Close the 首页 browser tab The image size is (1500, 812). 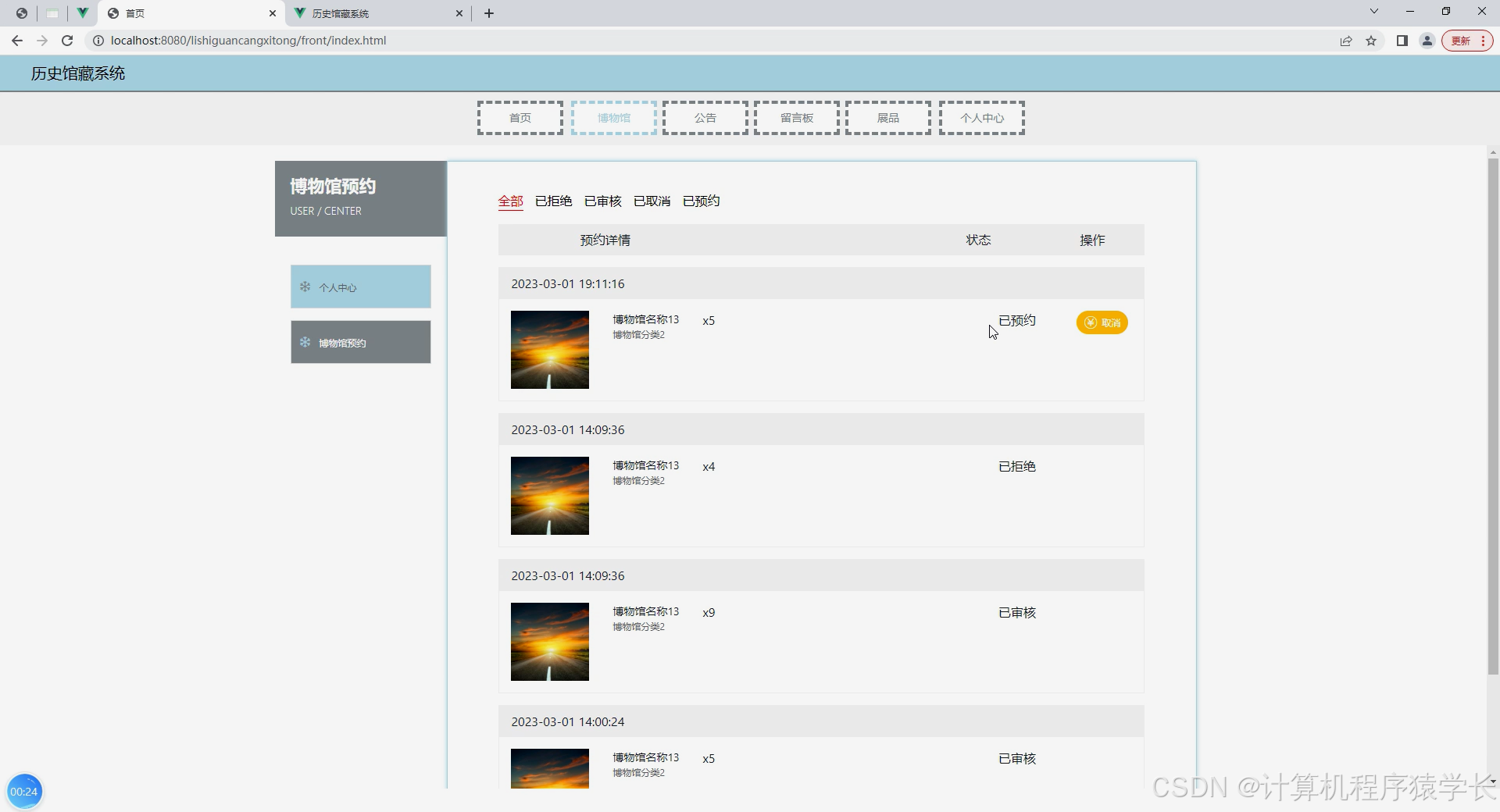click(273, 13)
